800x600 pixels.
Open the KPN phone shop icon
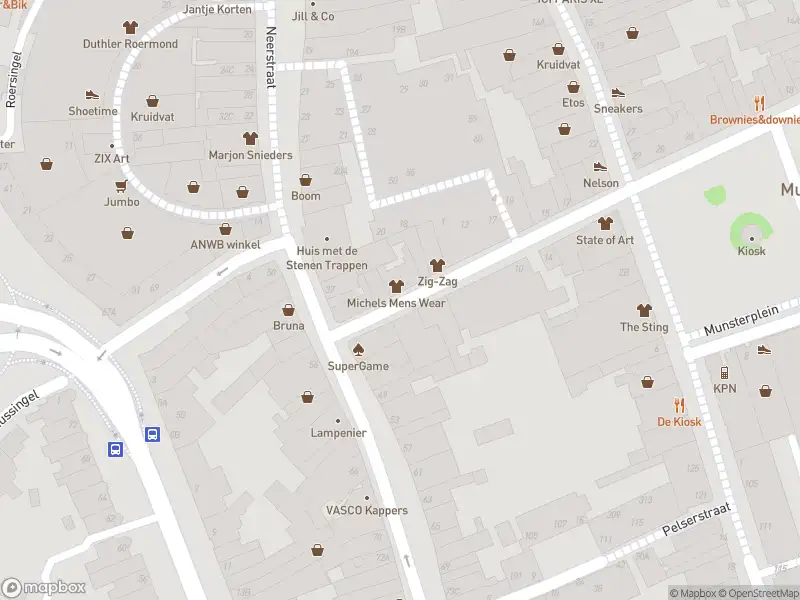724,372
